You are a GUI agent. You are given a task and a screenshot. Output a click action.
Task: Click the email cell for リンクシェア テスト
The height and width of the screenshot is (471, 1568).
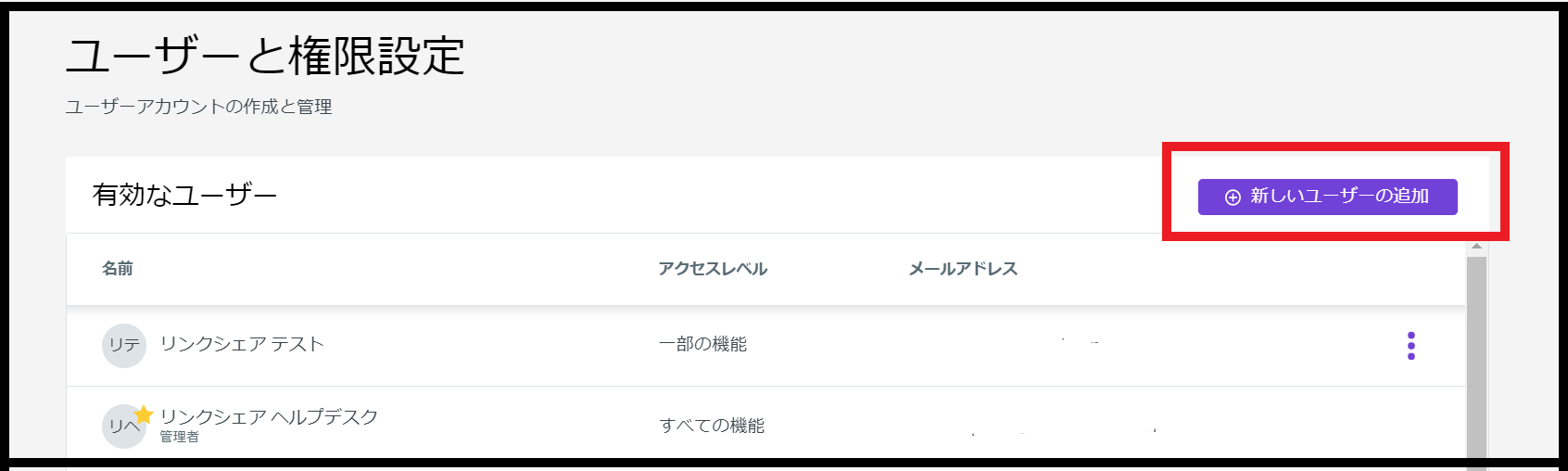[1080, 344]
